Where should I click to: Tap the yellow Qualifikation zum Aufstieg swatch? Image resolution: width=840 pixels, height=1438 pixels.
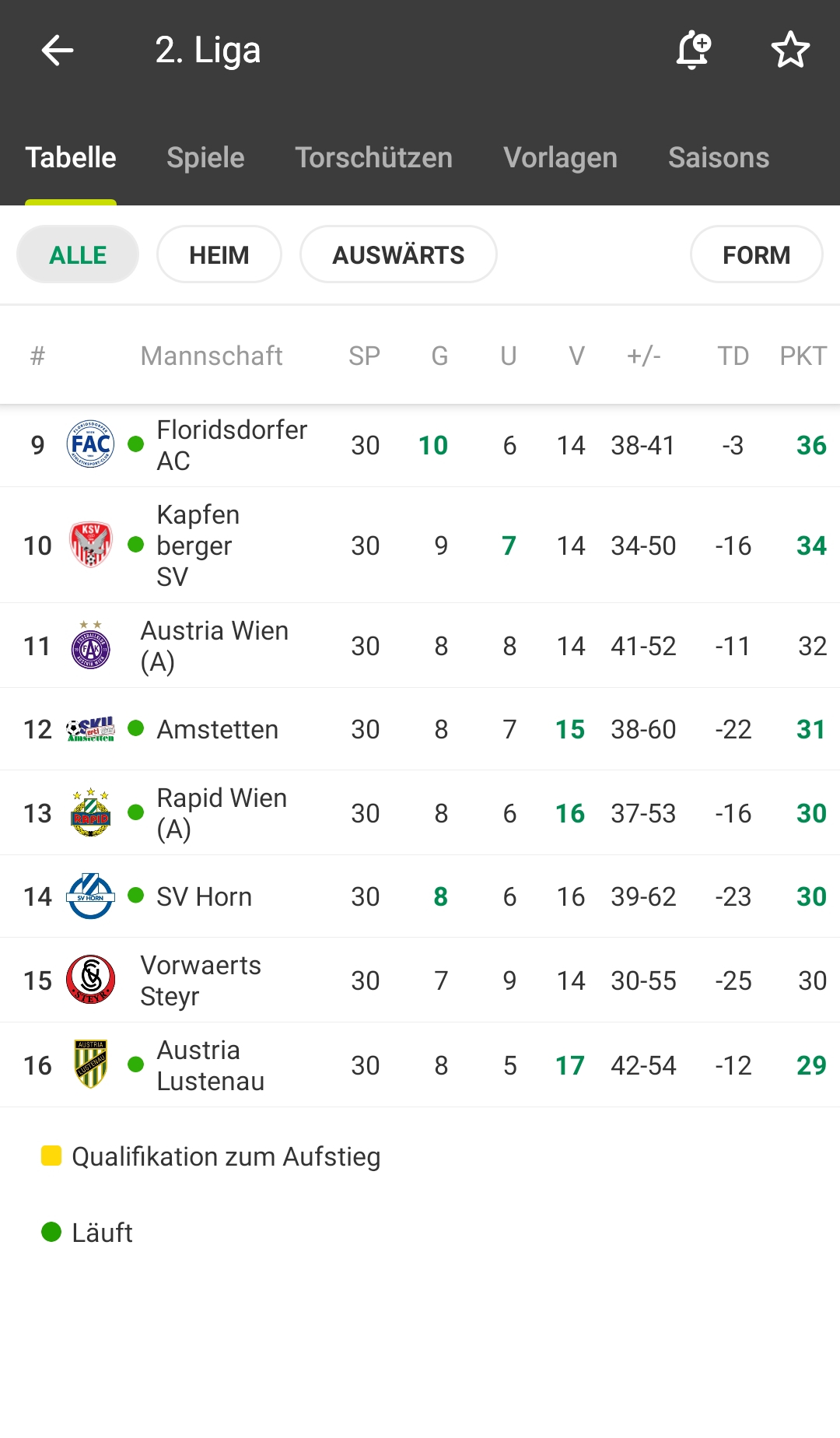(x=51, y=1156)
